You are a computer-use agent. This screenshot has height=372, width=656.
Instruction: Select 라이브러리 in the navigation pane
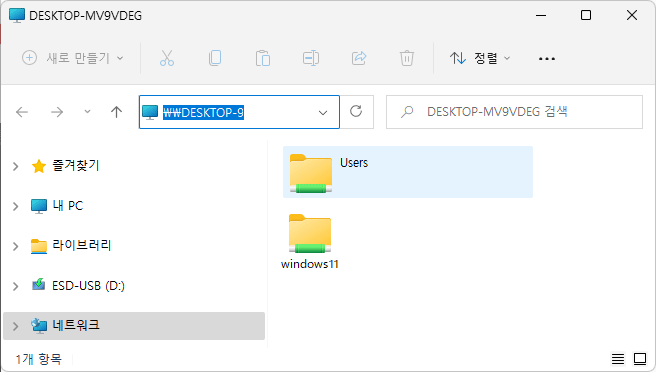(x=82, y=246)
